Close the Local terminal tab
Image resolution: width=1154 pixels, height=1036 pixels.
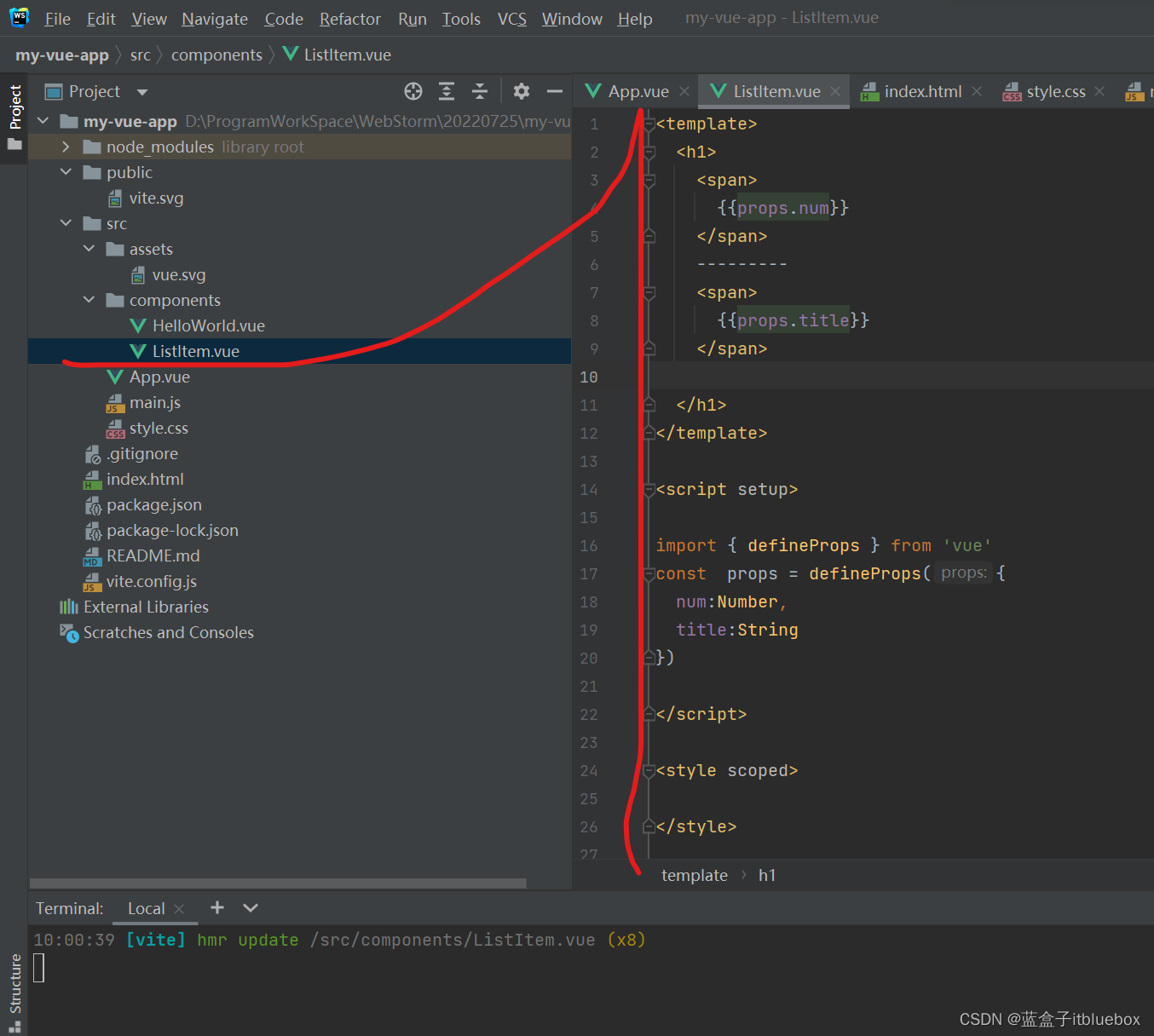click(x=179, y=909)
